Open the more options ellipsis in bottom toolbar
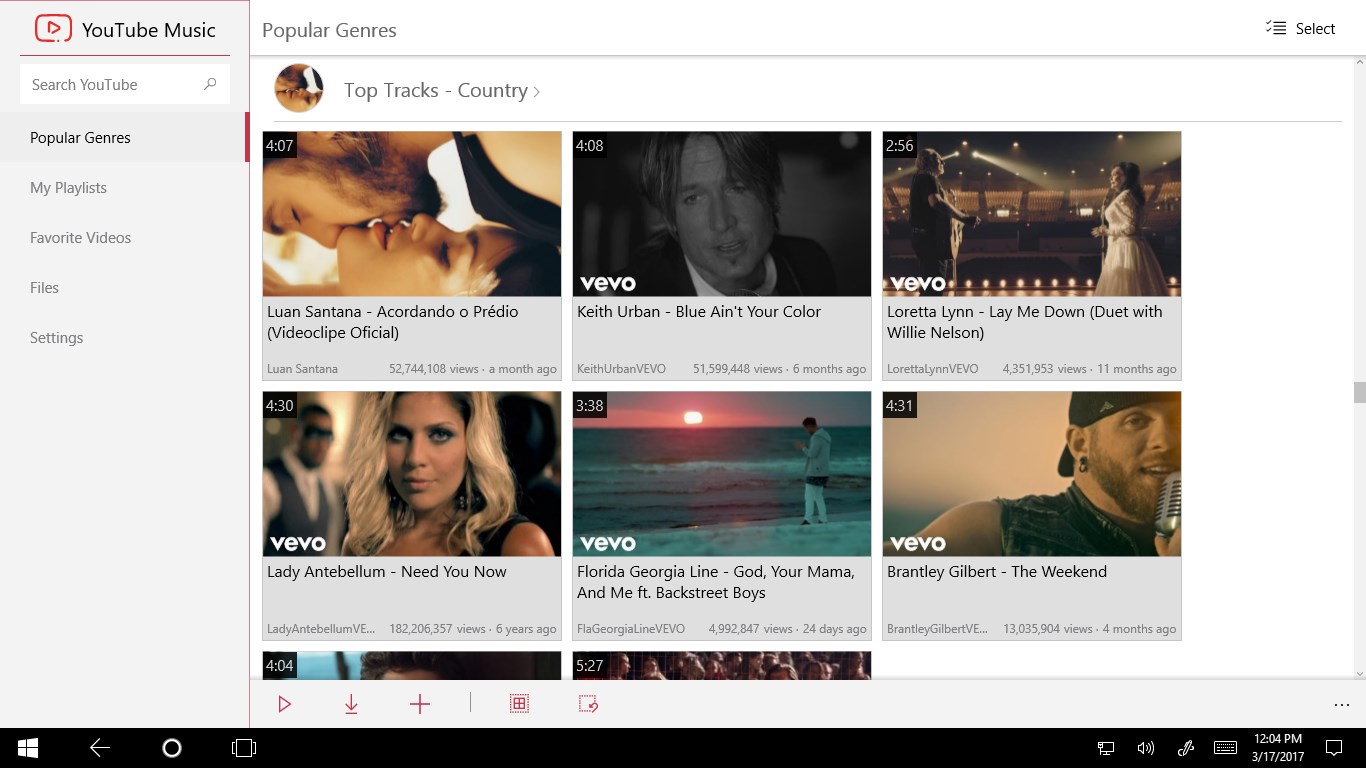1366x768 pixels. pyautogui.click(x=1342, y=705)
